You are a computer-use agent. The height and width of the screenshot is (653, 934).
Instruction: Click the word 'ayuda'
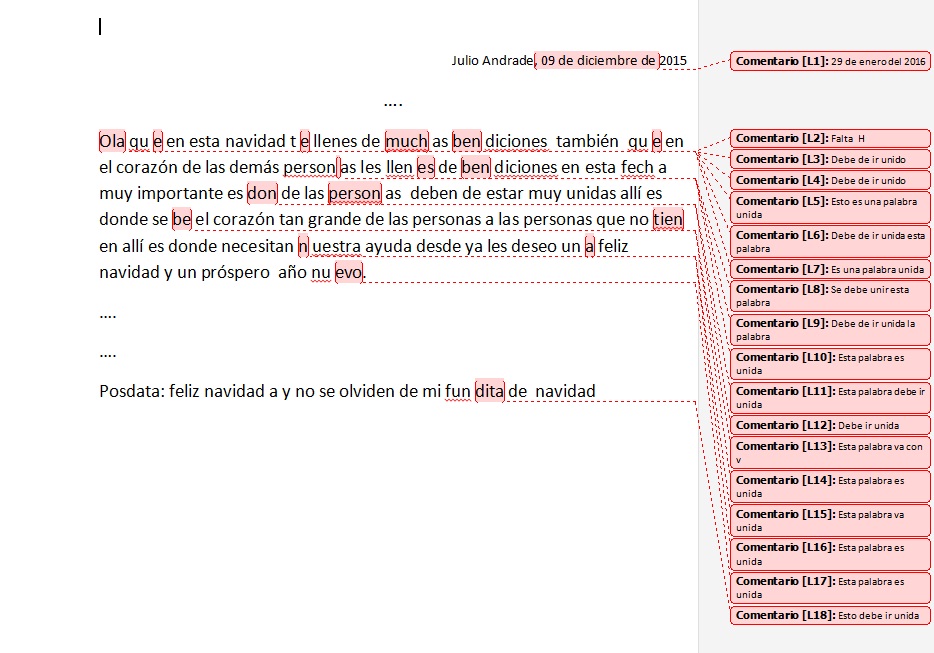[388, 246]
